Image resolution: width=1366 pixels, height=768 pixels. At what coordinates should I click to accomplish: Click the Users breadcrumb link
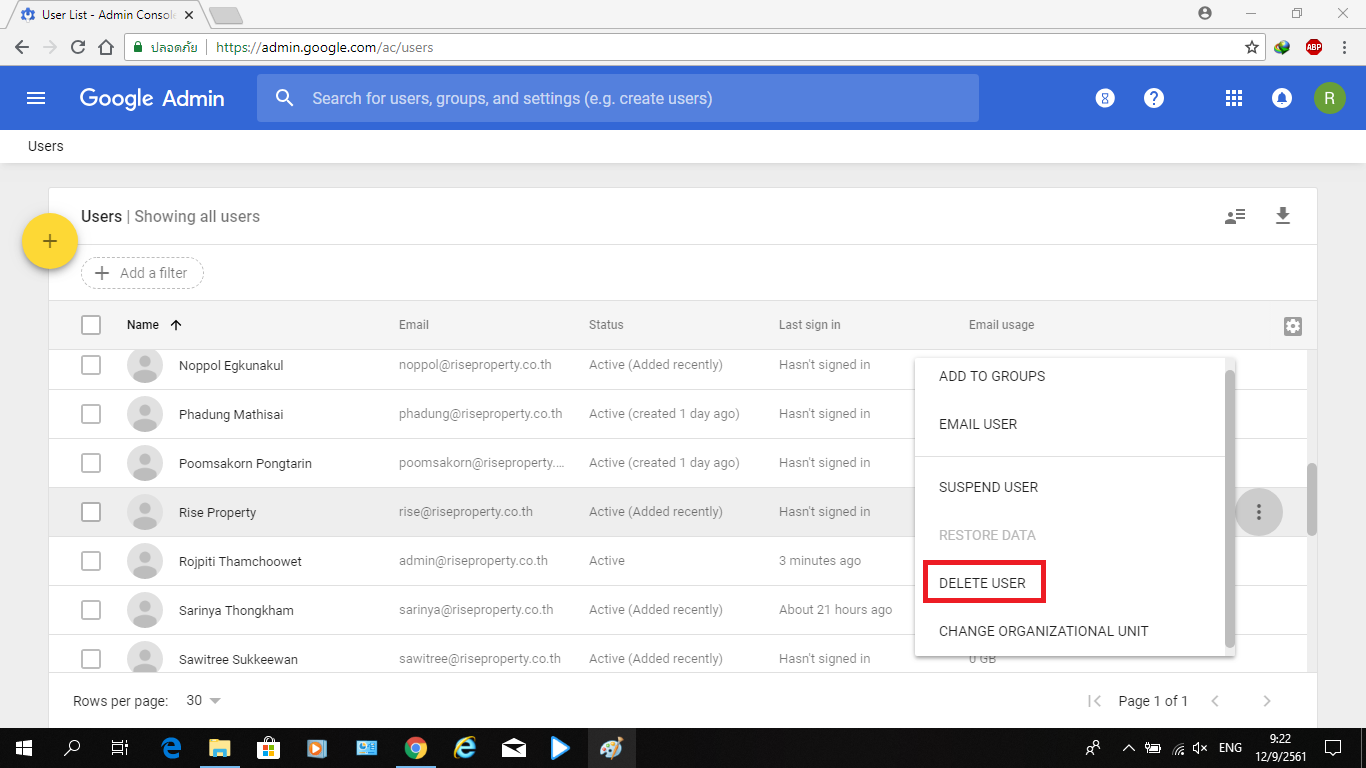click(x=46, y=146)
